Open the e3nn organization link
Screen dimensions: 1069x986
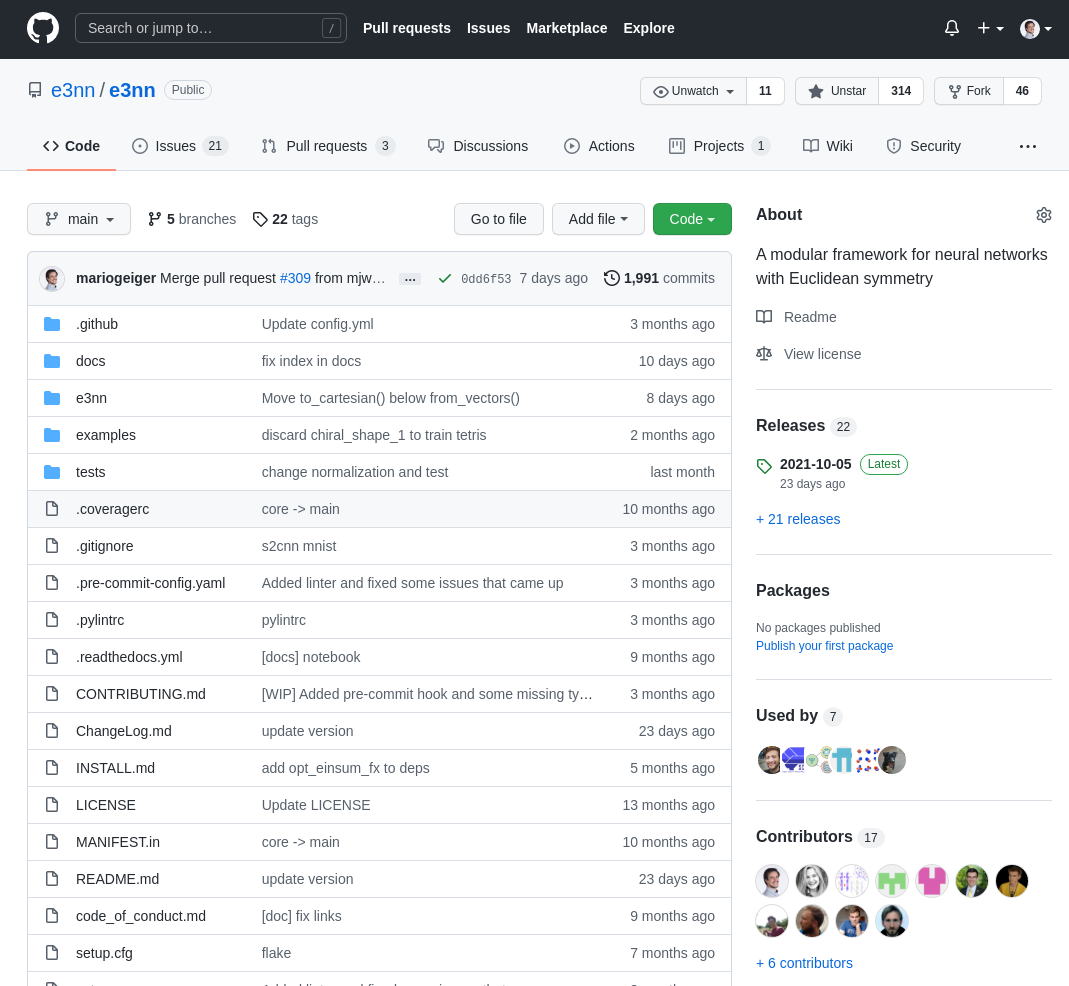click(x=73, y=90)
